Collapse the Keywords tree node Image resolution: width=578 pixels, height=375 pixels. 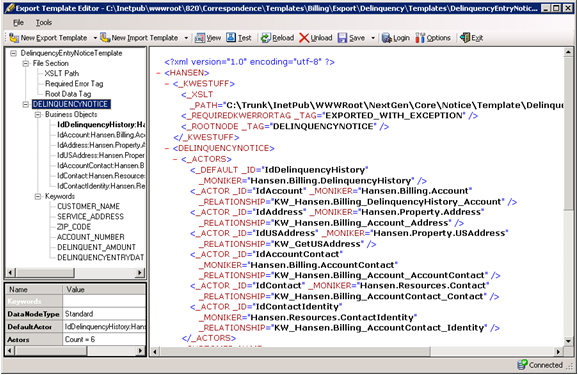[x=38, y=197]
